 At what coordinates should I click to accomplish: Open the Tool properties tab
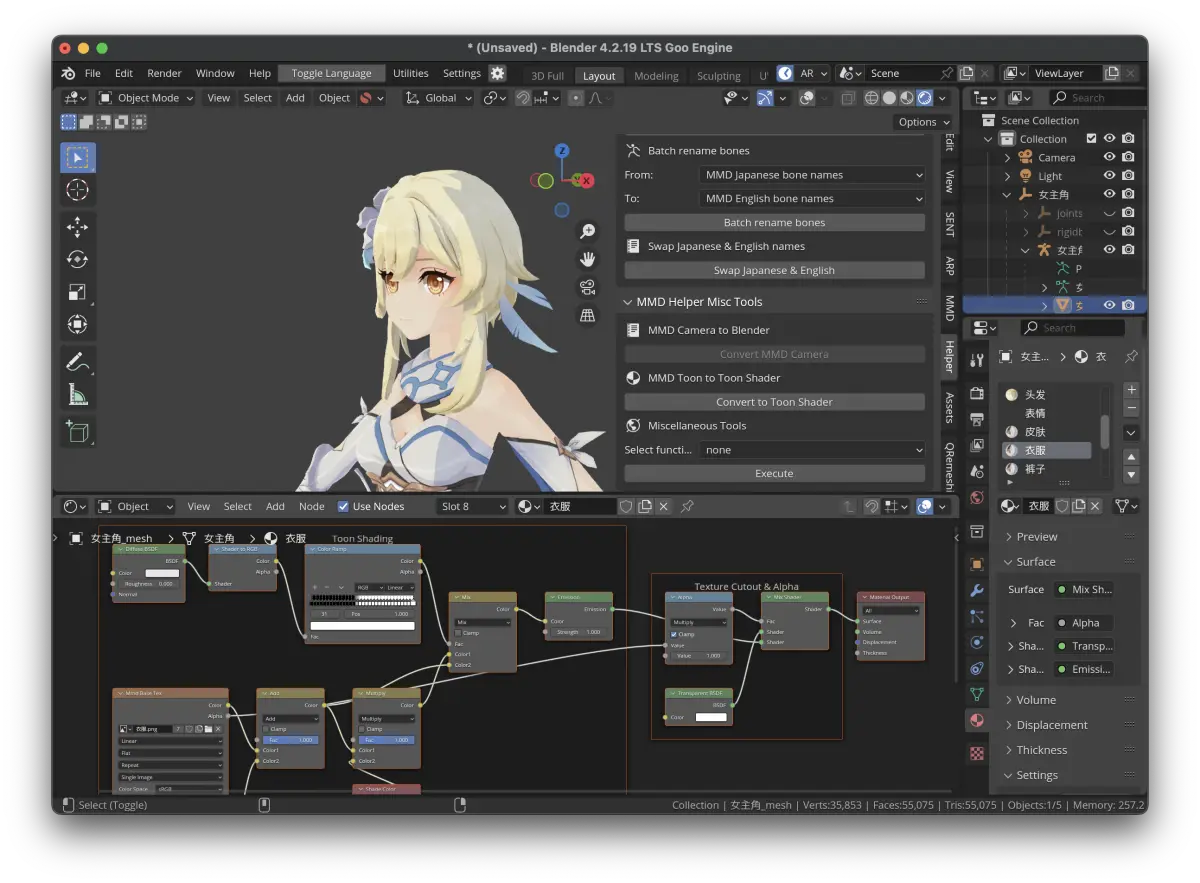click(x=977, y=360)
